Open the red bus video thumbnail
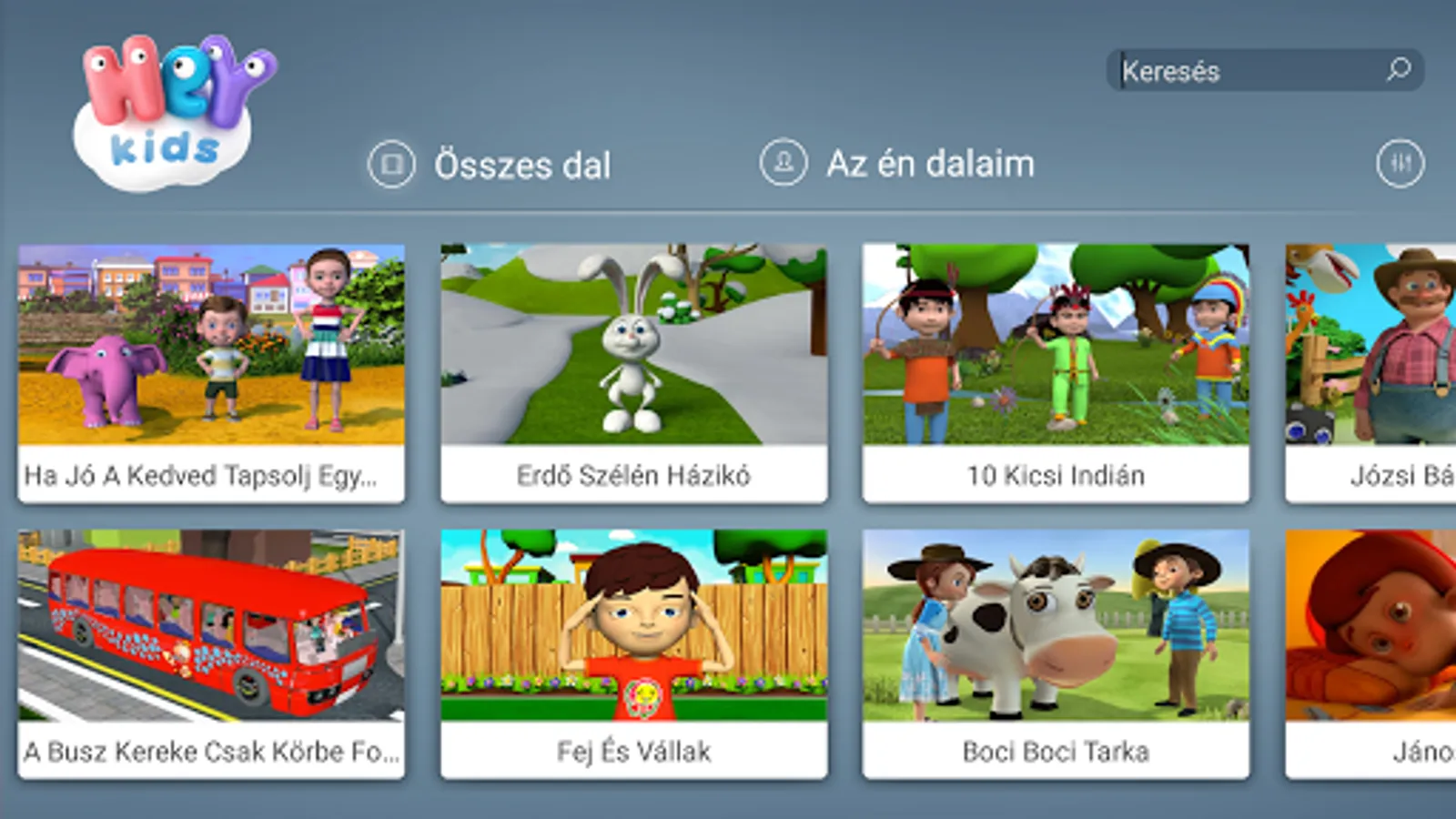1456x819 pixels. 211,626
